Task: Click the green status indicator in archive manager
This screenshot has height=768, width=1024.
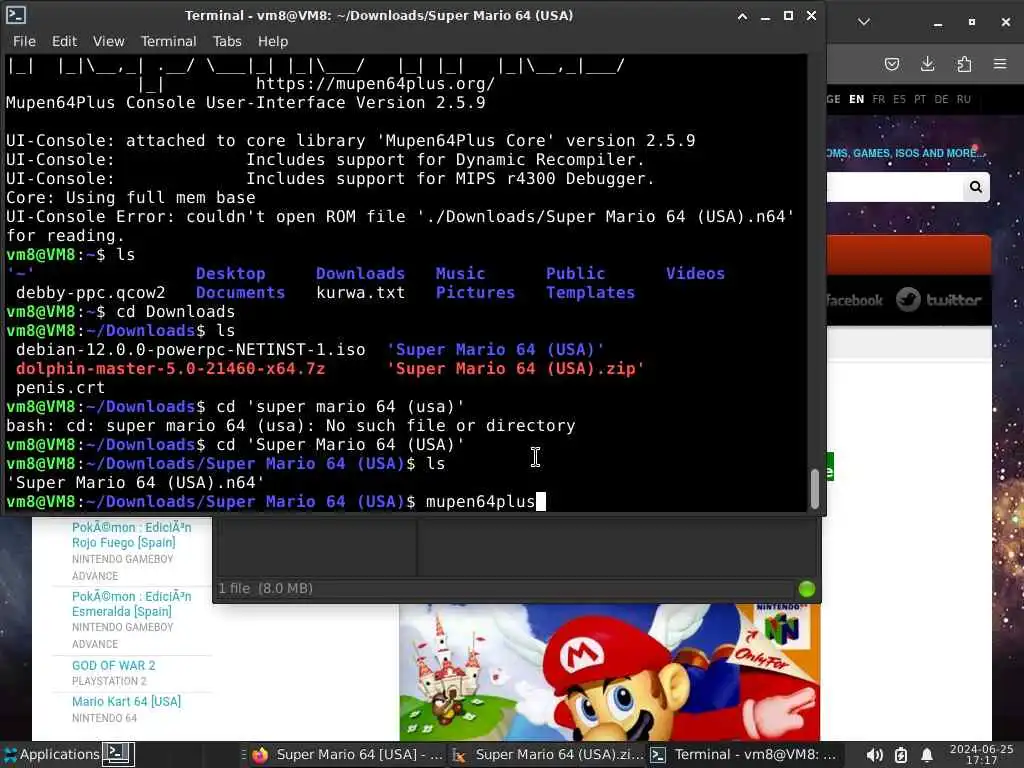Action: [807, 589]
